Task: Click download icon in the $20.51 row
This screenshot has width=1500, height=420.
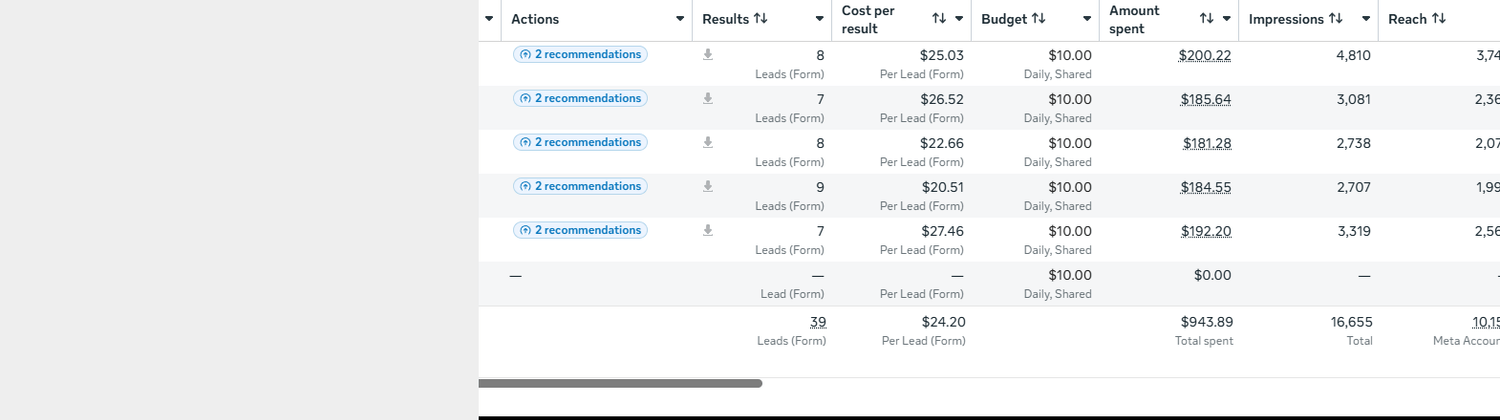Action: click(708, 187)
